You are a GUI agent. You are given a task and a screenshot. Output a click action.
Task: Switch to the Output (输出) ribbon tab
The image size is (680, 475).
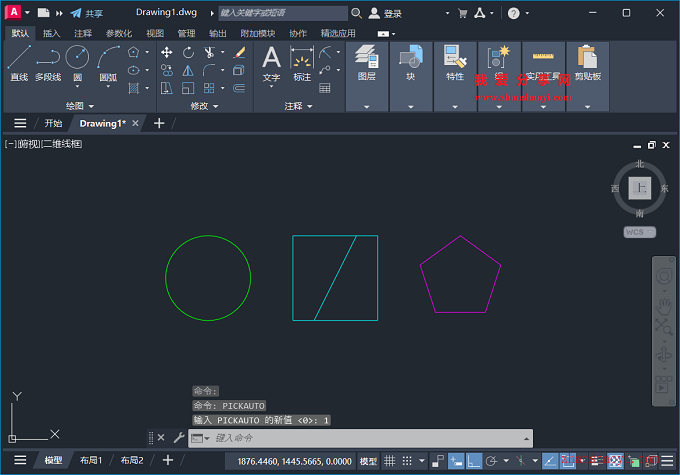tap(218, 33)
